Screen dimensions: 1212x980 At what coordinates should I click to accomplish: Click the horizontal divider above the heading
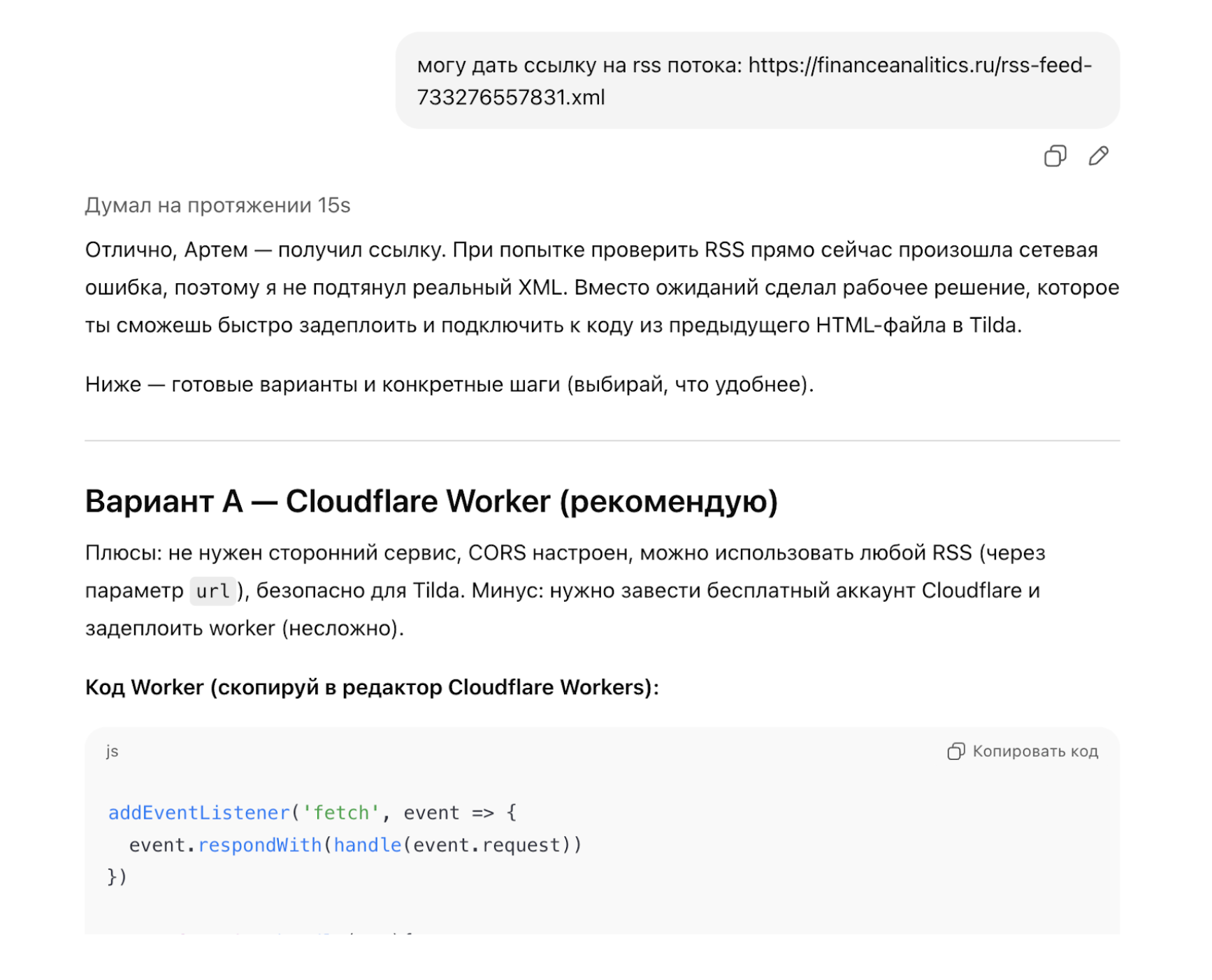click(601, 440)
